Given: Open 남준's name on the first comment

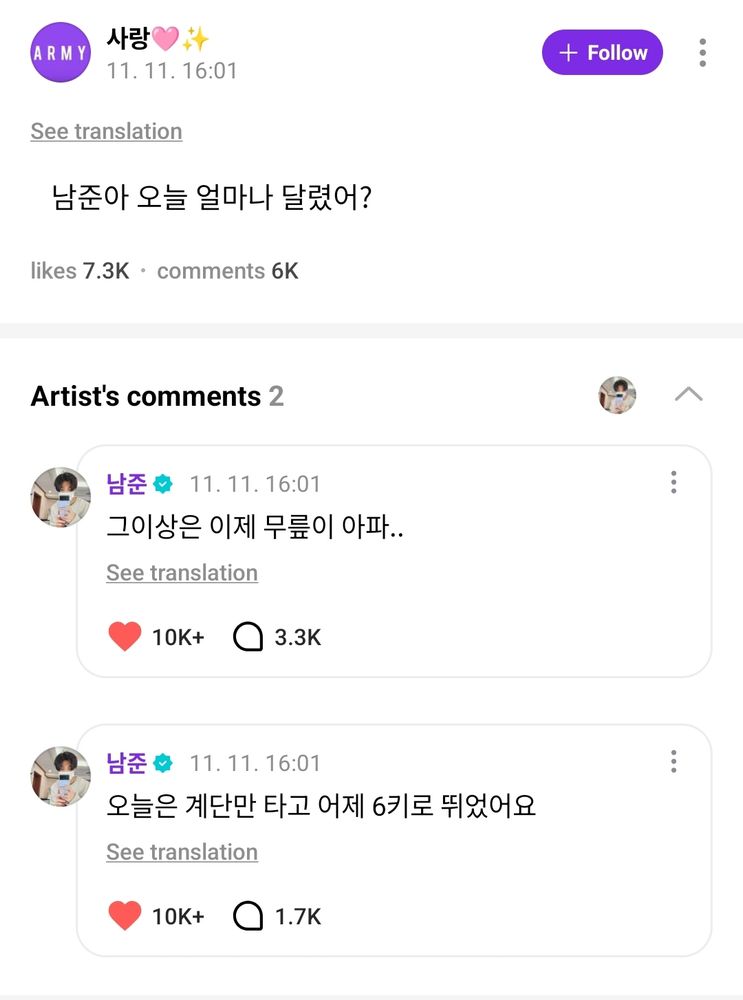Looking at the screenshot, I should (x=127, y=485).
